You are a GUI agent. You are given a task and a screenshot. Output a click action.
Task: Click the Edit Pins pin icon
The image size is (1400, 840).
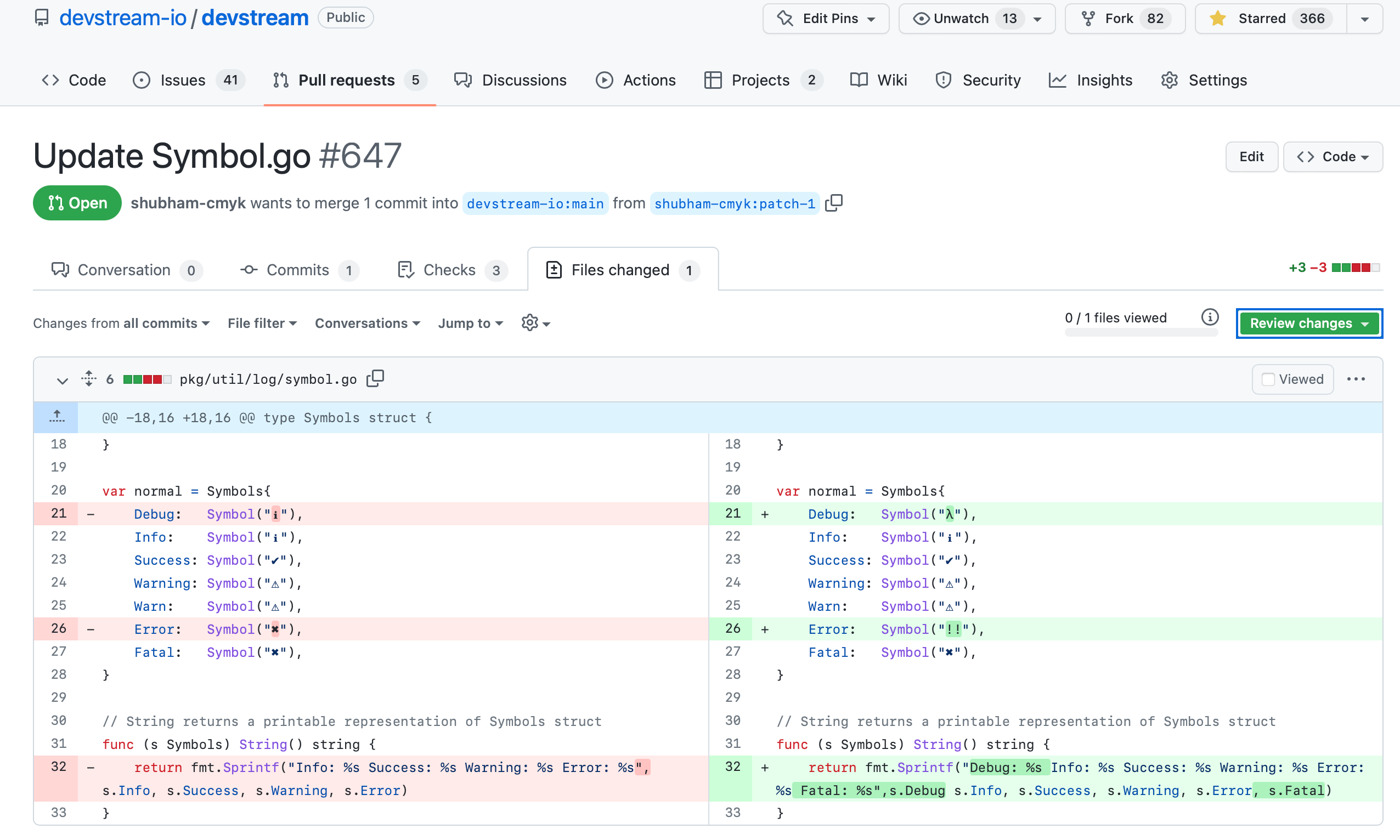click(x=785, y=18)
